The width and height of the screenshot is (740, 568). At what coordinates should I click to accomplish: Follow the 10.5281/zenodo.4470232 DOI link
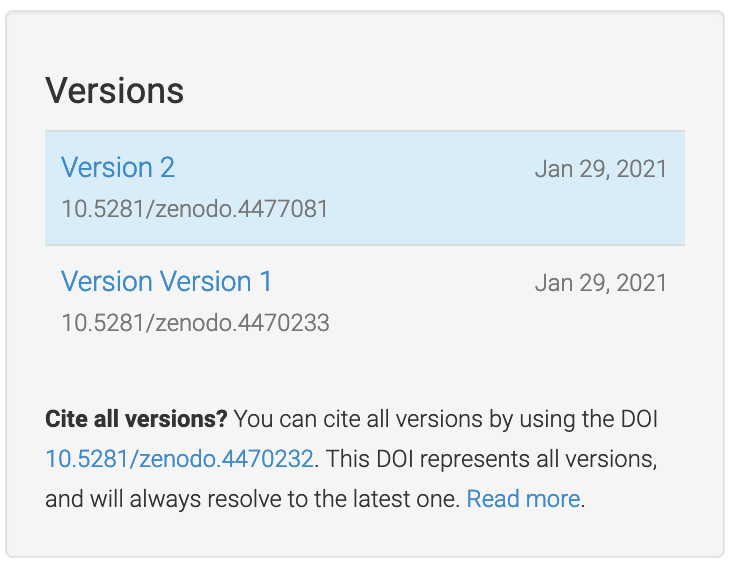[179, 459]
